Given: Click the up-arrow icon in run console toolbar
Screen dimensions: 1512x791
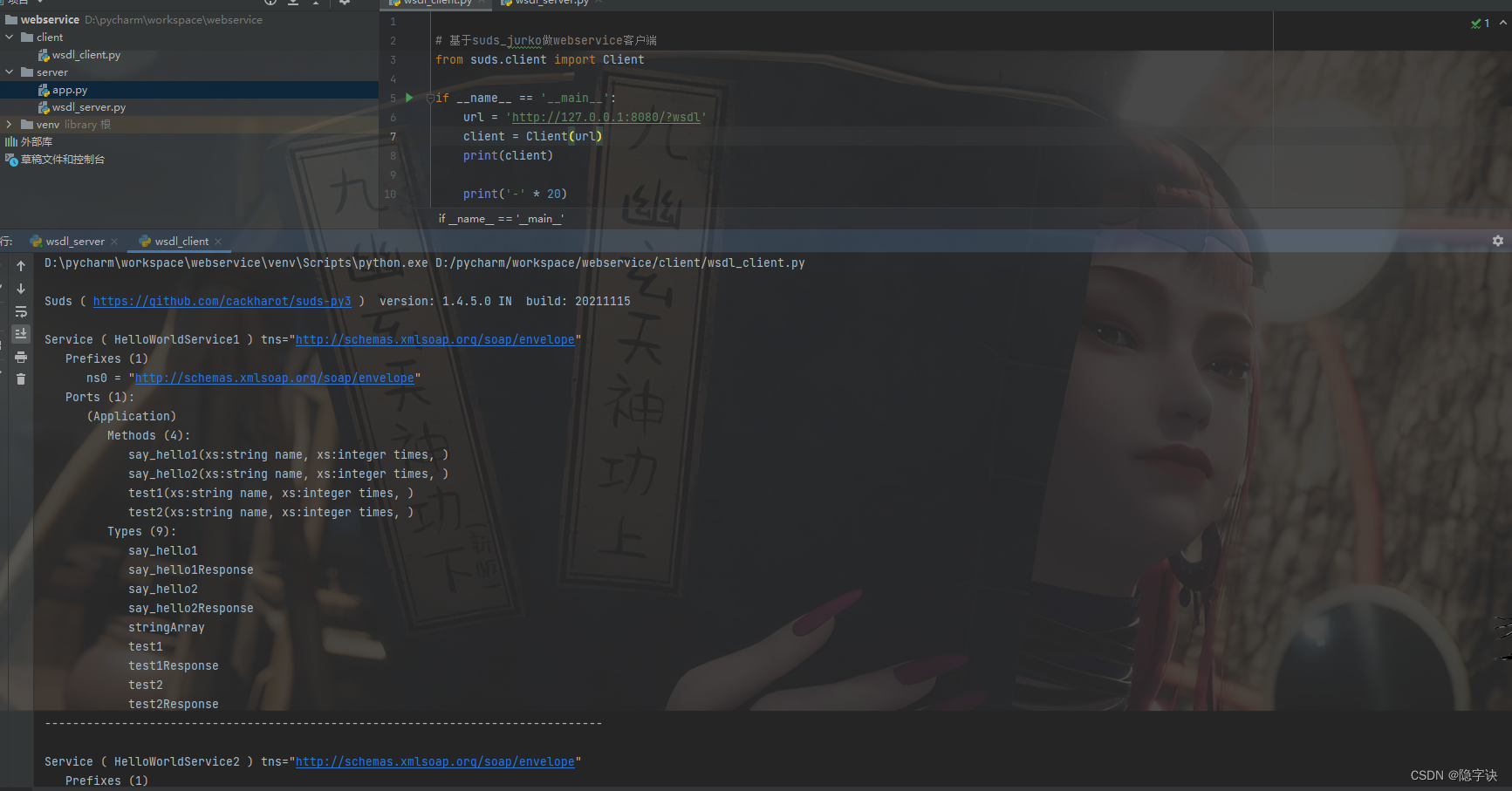Looking at the screenshot, I should click(x=21, y=267).
